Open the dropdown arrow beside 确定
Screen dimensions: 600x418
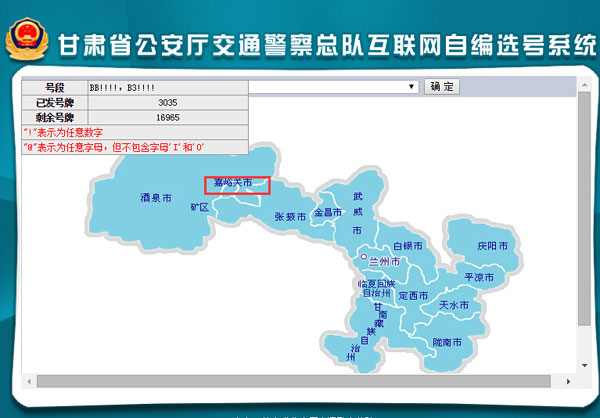pyautogui.click(x=411, y=87)
